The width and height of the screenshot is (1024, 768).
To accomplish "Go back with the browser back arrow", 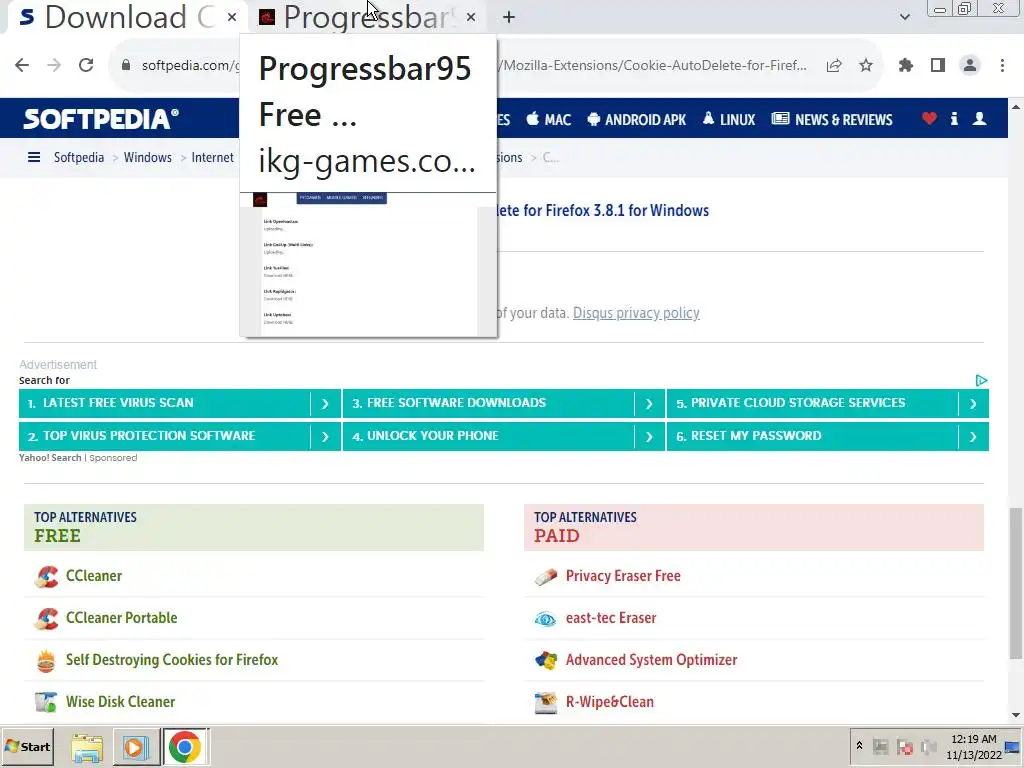I will pos(22,65).
